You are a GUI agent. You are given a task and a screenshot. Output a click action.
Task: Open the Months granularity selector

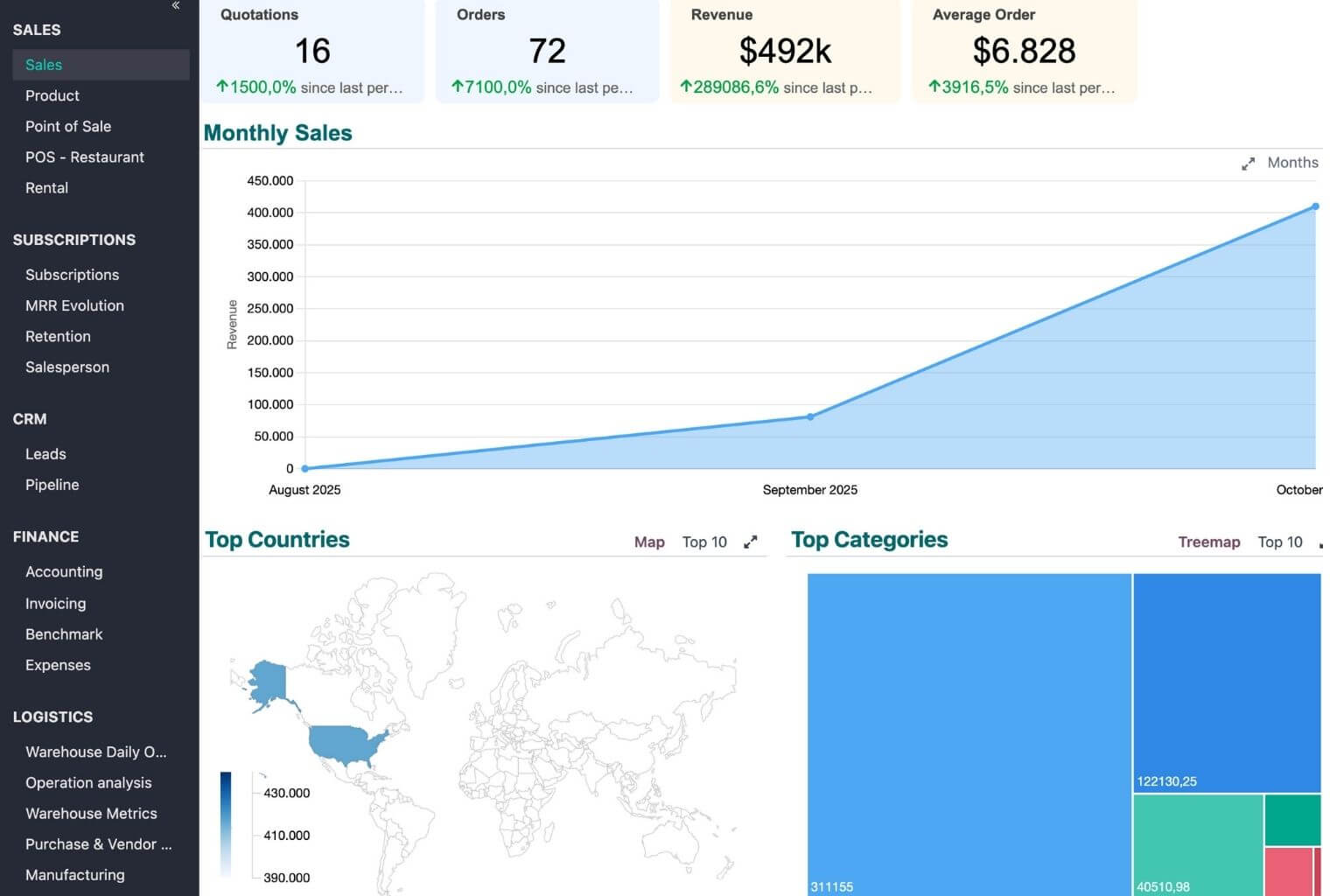click(1291, 163)
